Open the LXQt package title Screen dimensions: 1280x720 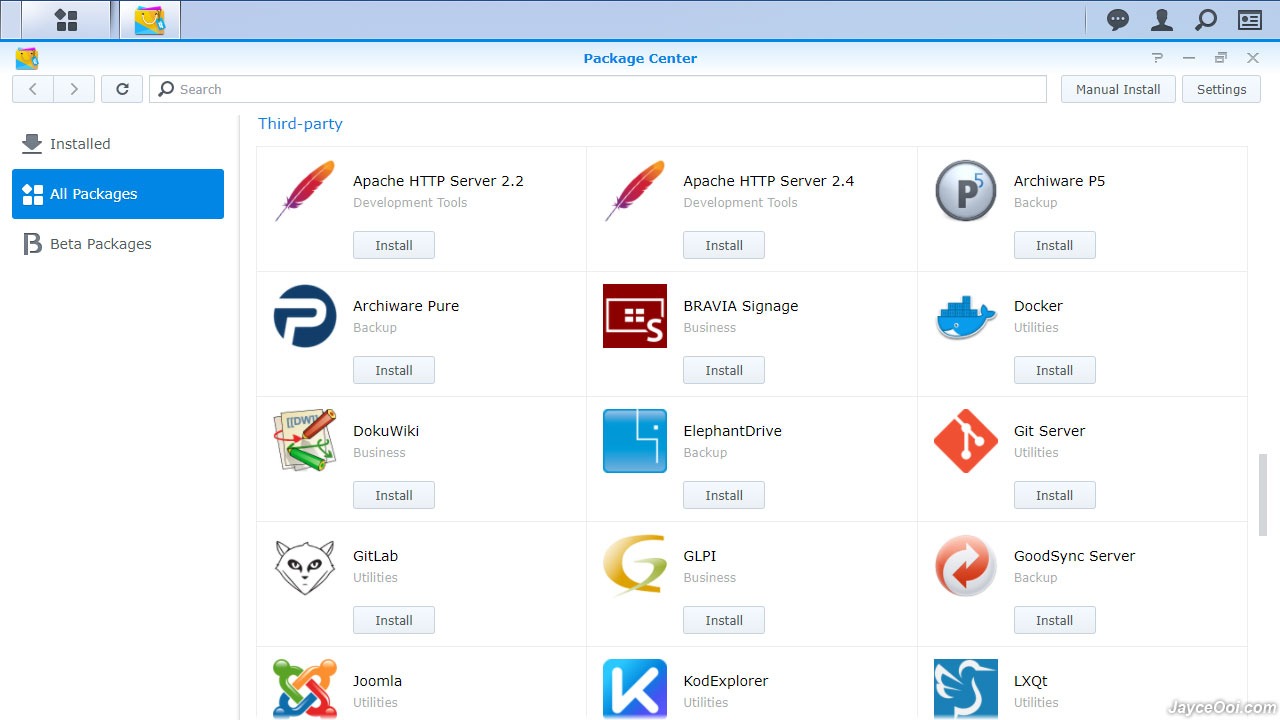tap(1031, 681)
